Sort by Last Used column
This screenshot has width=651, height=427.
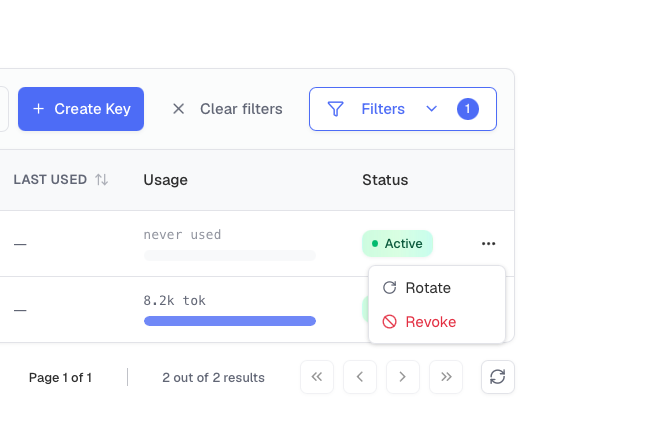tap(61, 179)
